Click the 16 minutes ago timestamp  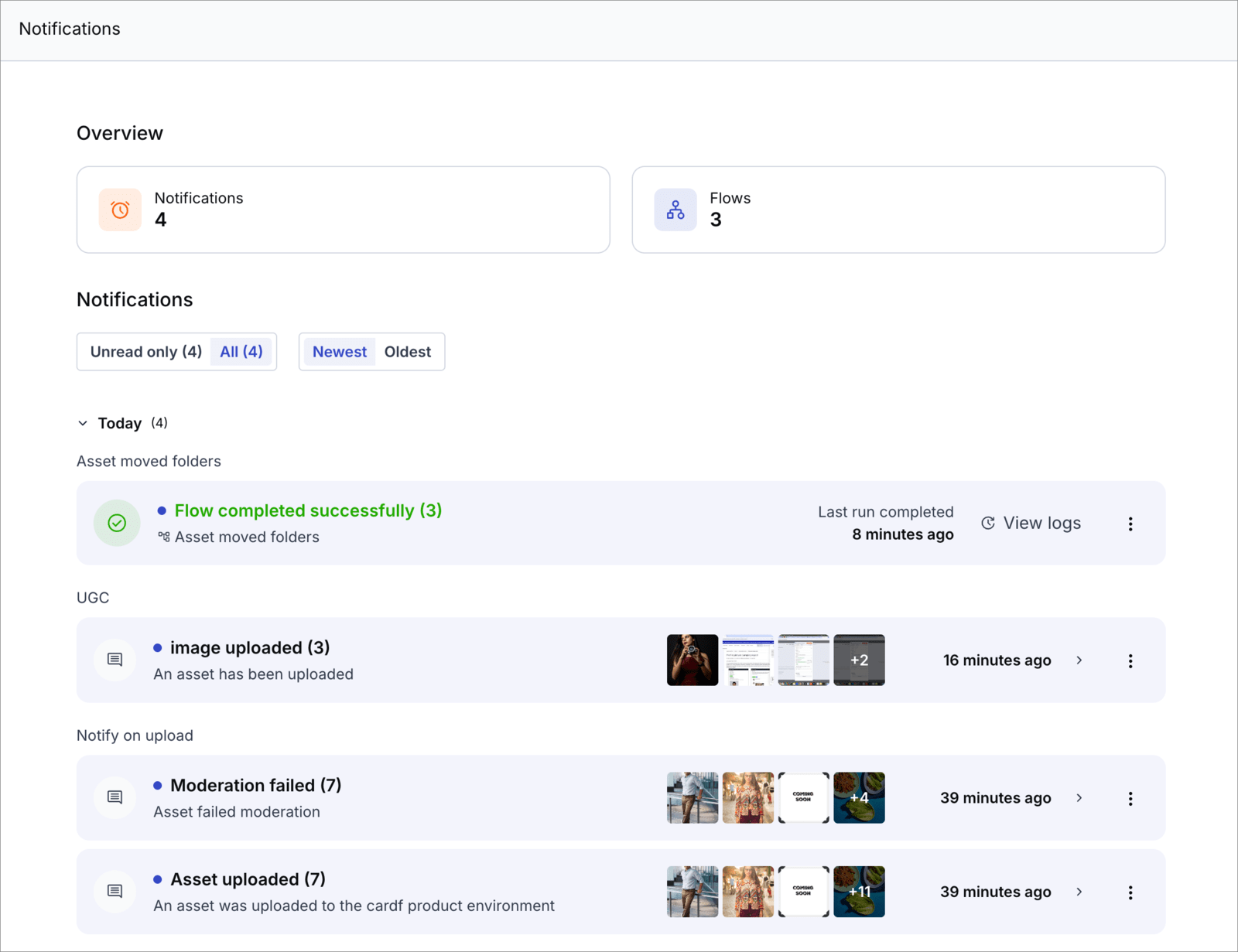997,660
